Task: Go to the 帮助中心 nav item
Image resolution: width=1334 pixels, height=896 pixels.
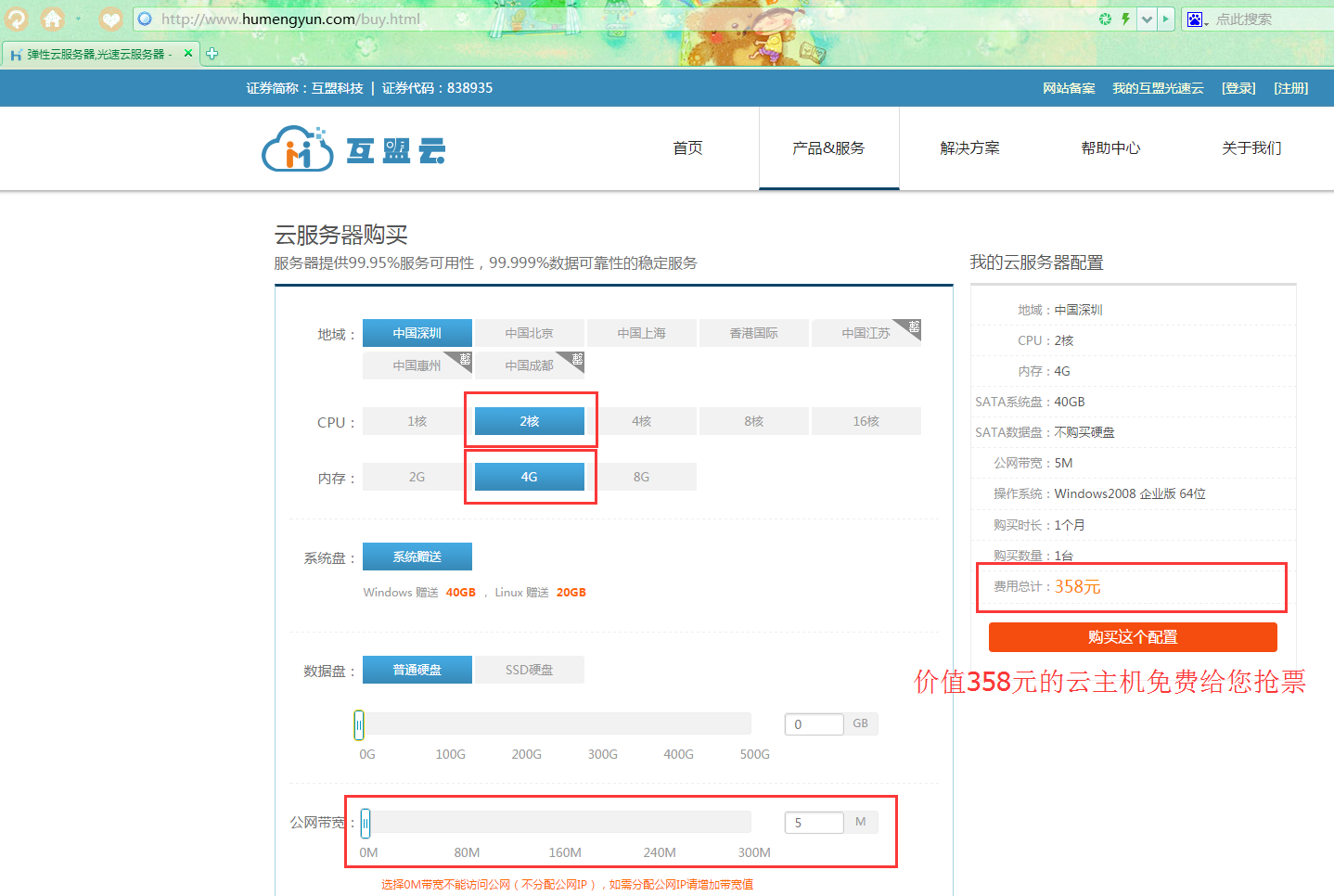Action: (x=1110, y=148)
